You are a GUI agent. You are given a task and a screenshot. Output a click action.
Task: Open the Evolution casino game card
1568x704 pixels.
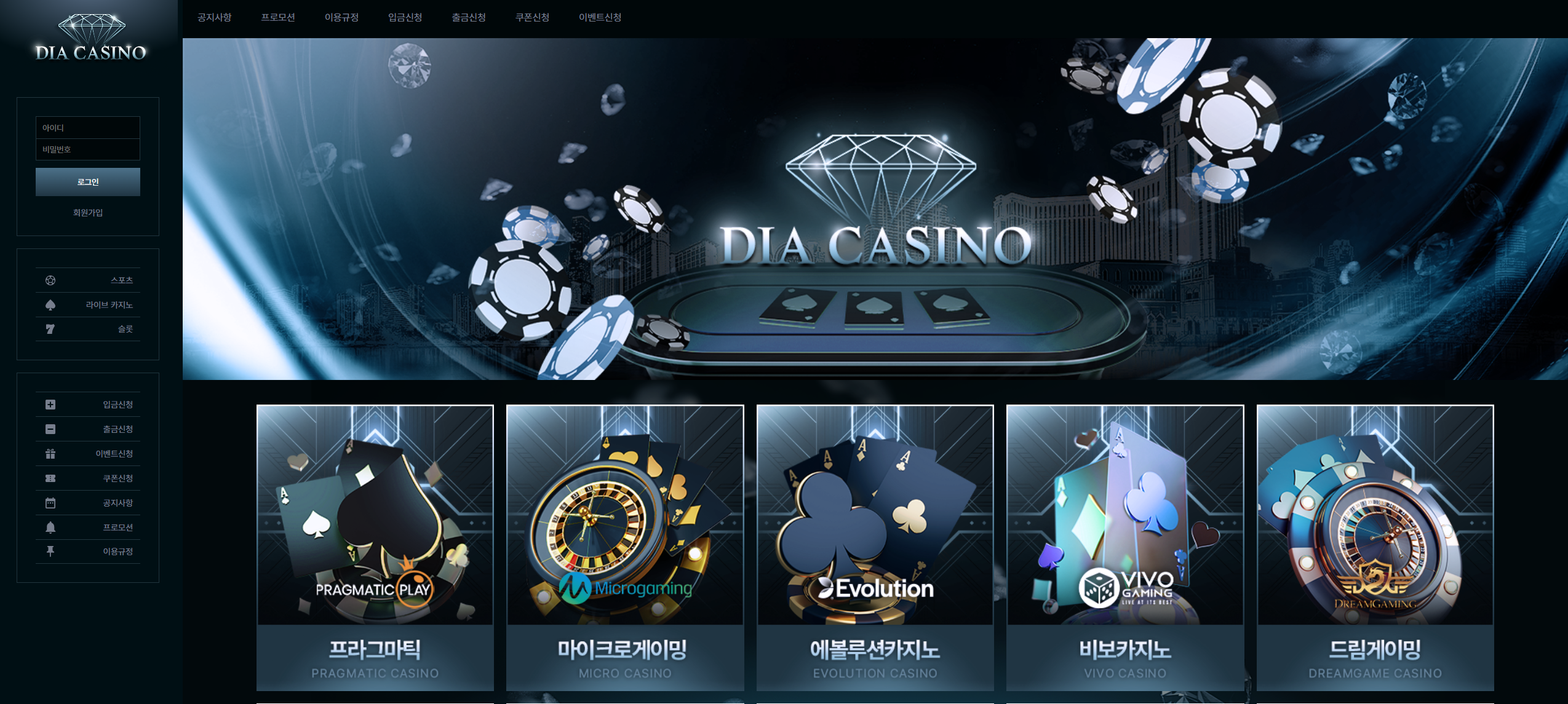point(875,547)
